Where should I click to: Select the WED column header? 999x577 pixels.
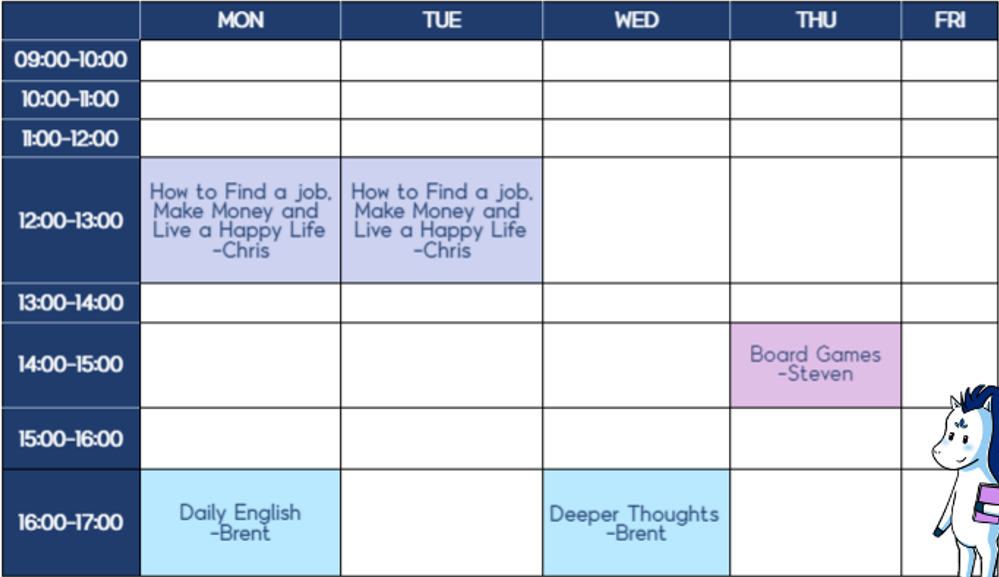point(636,20)
